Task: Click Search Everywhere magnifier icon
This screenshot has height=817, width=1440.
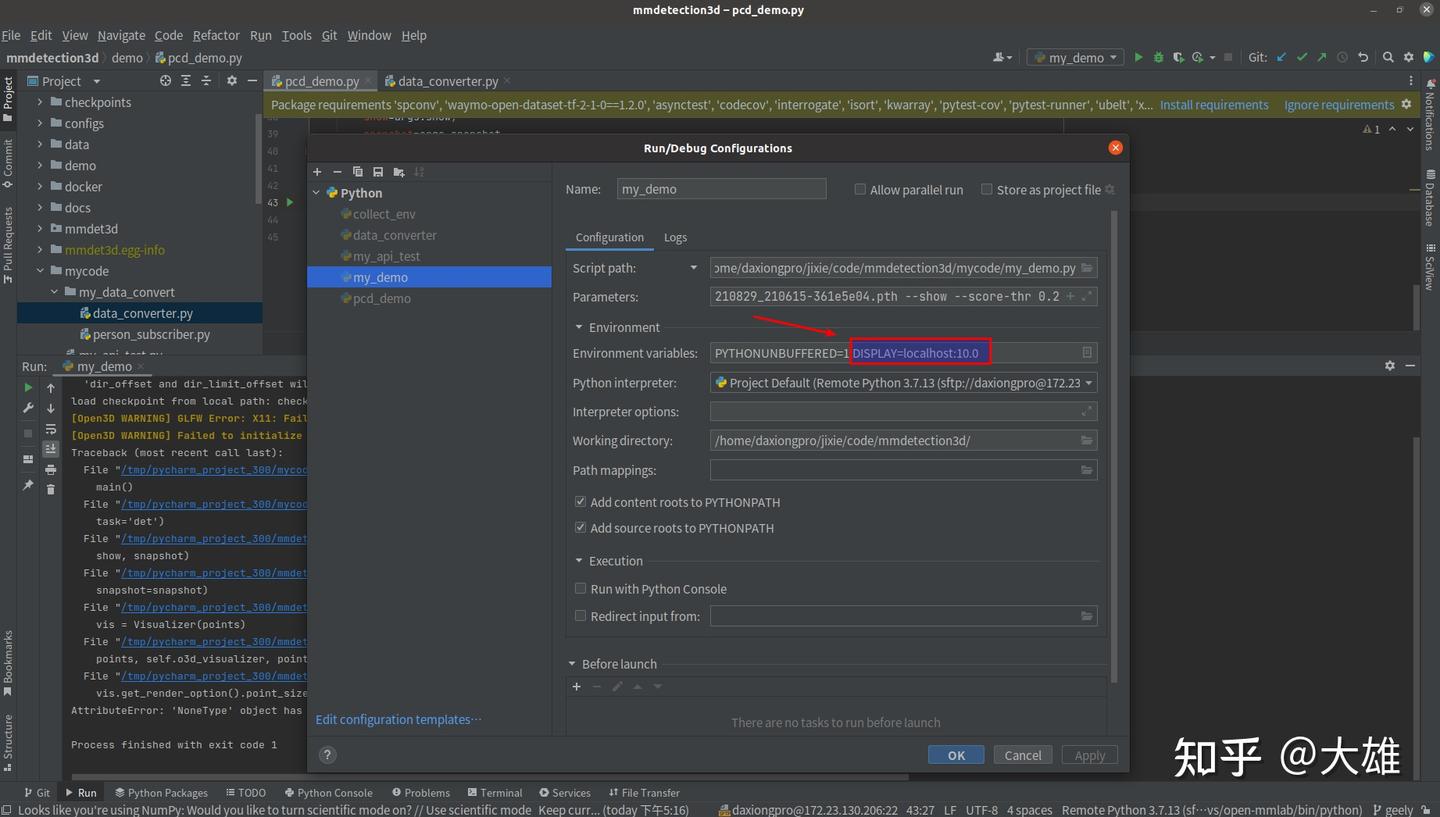Action: (x=1388, y=58)
